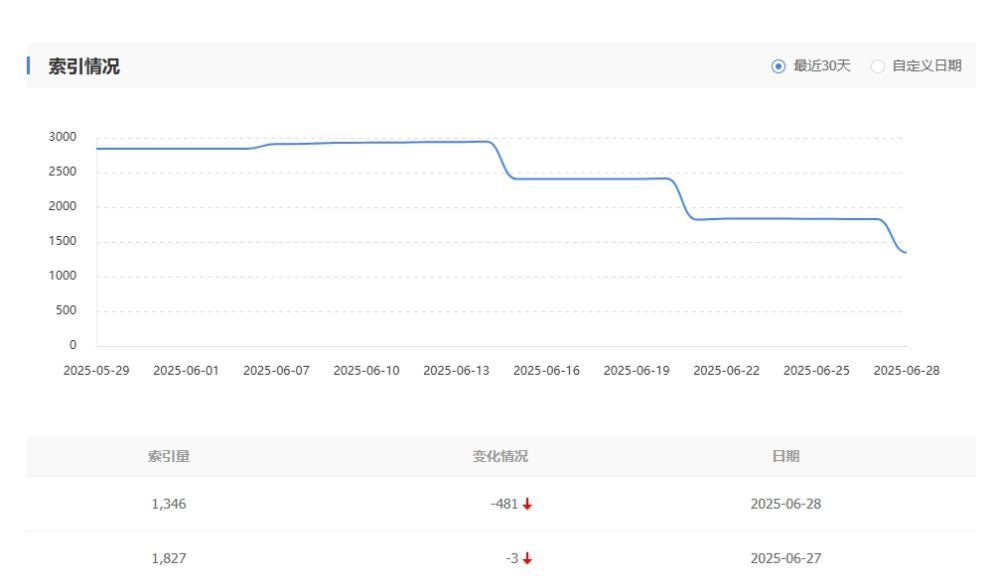Click the 索引量 column header
This screenshot has width=1000, height=579.
[169, 456]
